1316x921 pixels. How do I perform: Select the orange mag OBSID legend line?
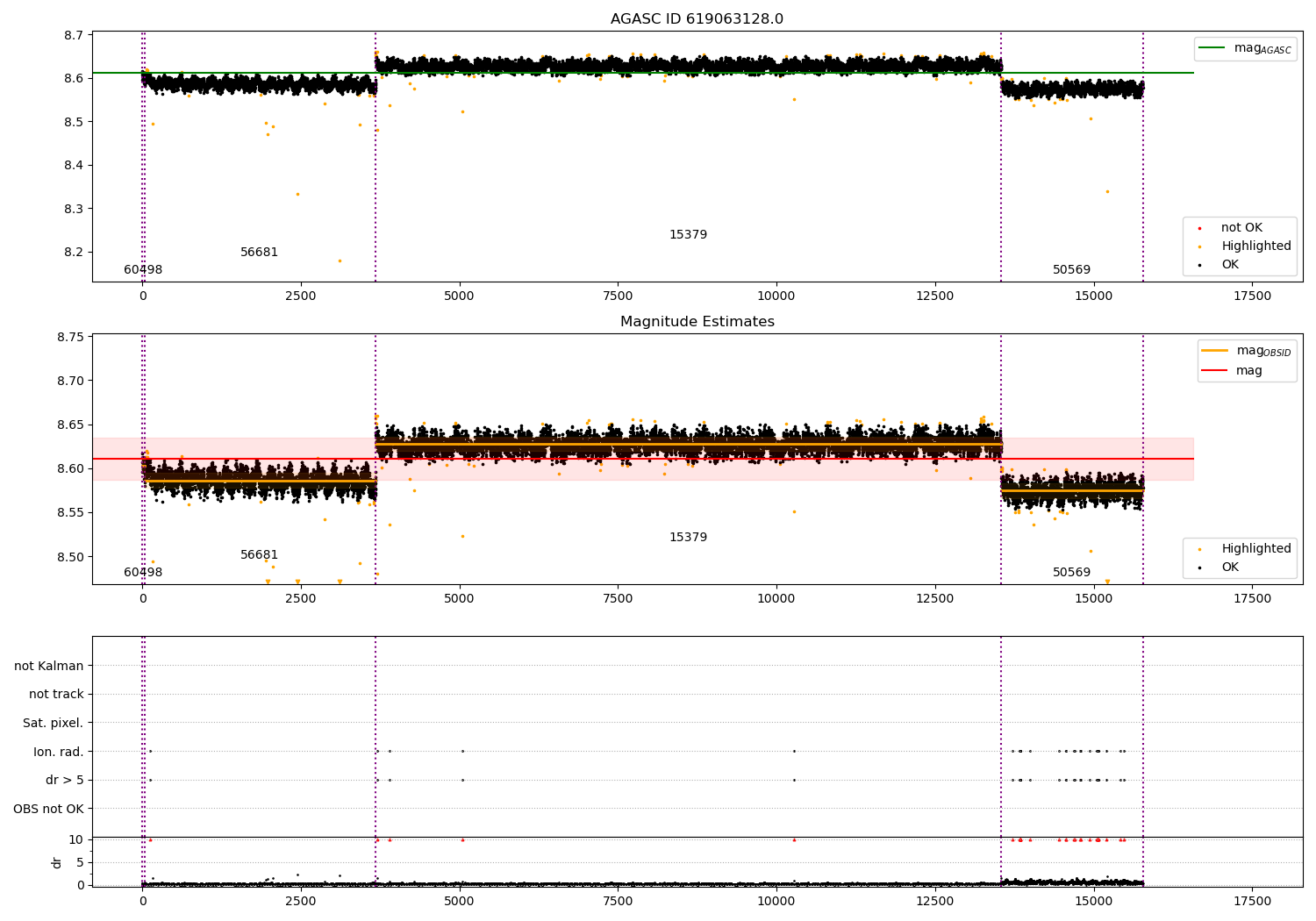tap(1246, 351)
